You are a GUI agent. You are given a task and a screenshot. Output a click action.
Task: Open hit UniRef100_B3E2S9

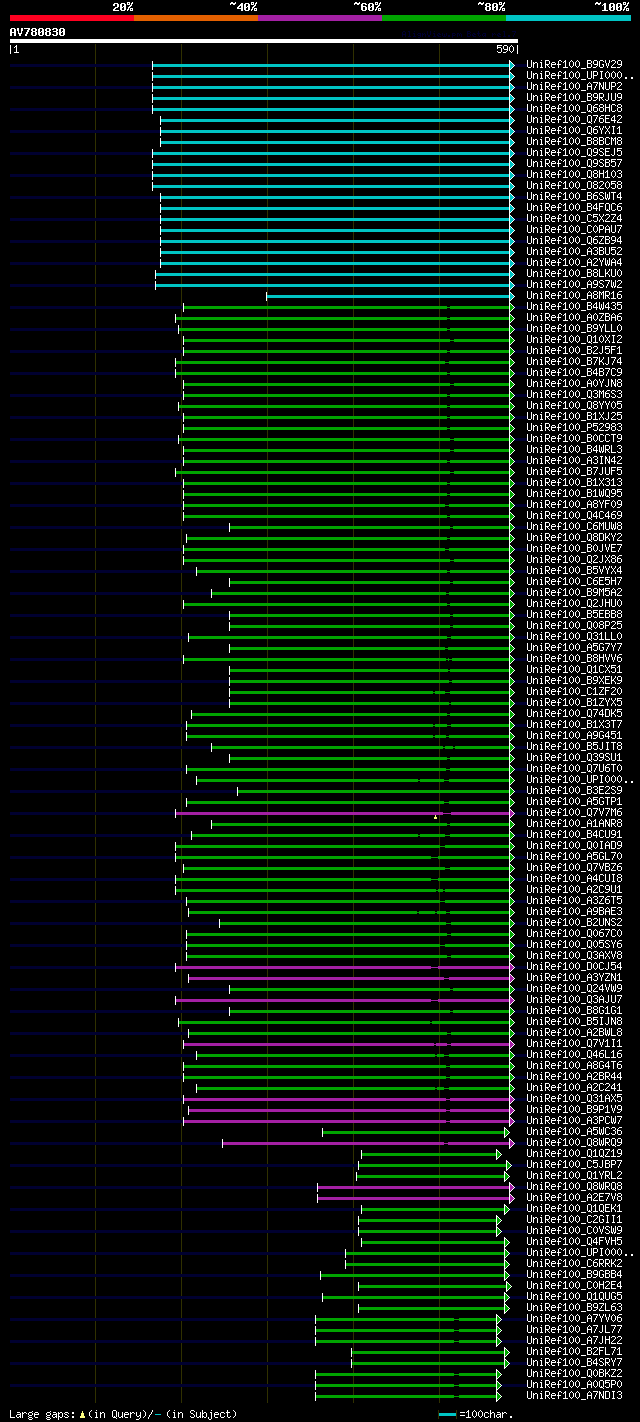575,790
